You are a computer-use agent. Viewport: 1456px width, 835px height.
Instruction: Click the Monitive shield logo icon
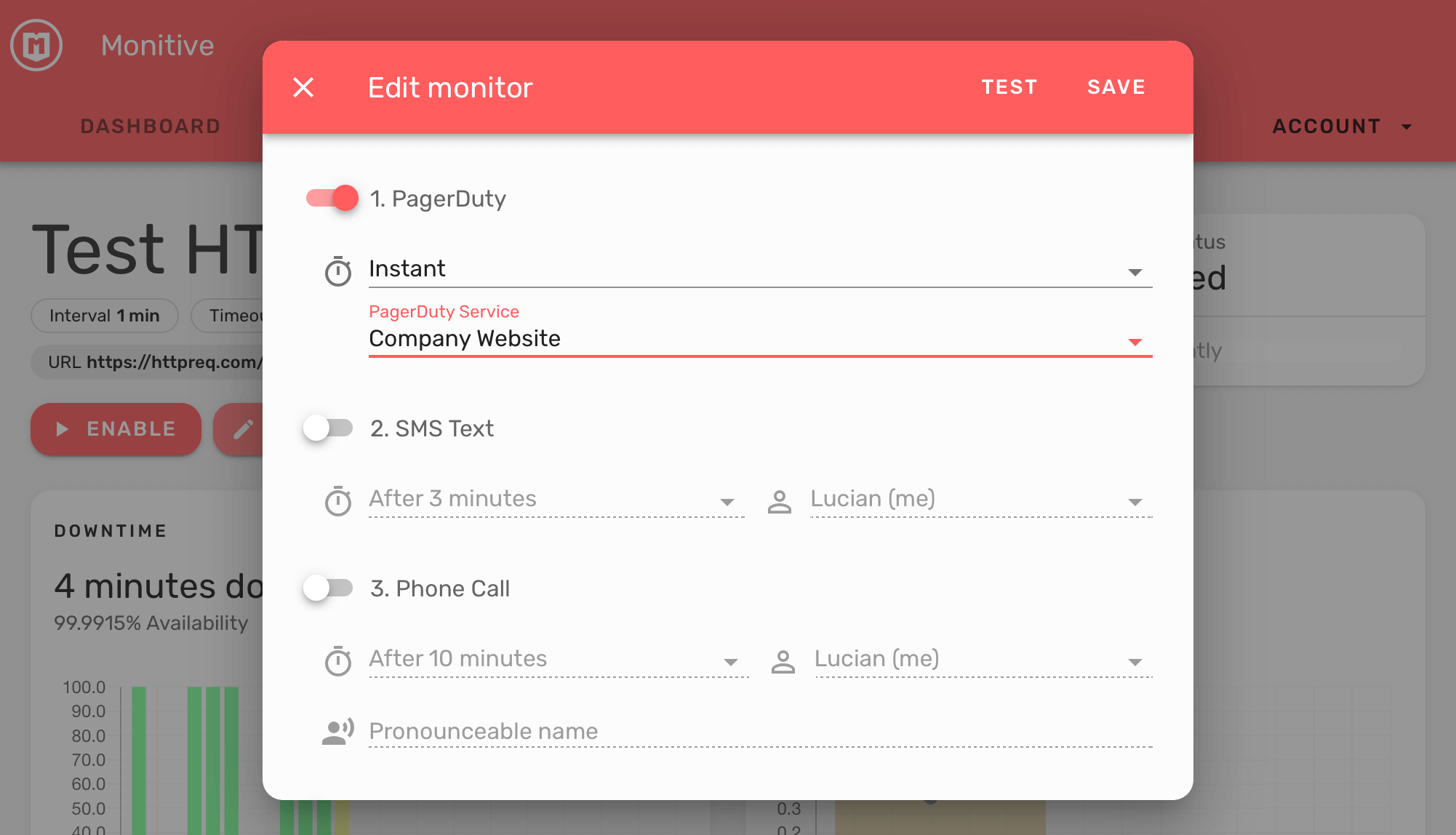click(x=36, y=46)
